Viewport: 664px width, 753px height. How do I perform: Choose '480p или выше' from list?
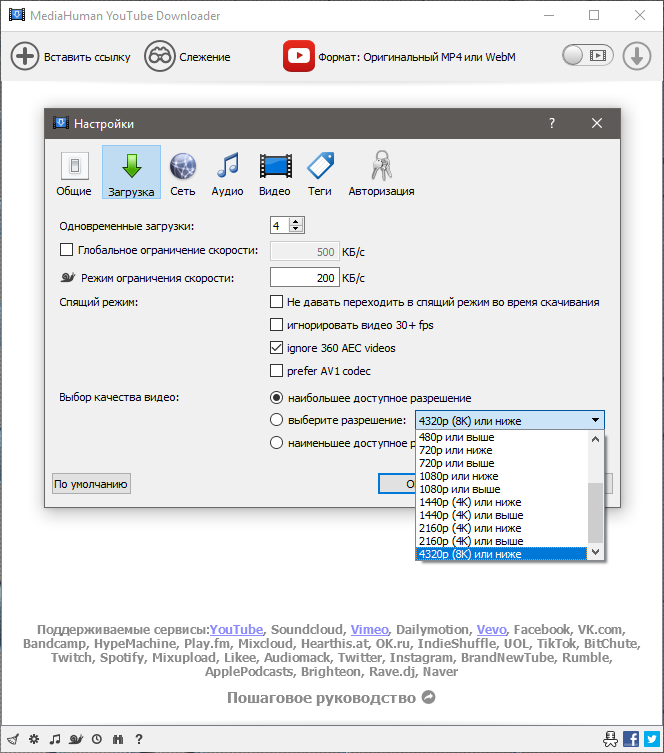(x=501, y=437)
